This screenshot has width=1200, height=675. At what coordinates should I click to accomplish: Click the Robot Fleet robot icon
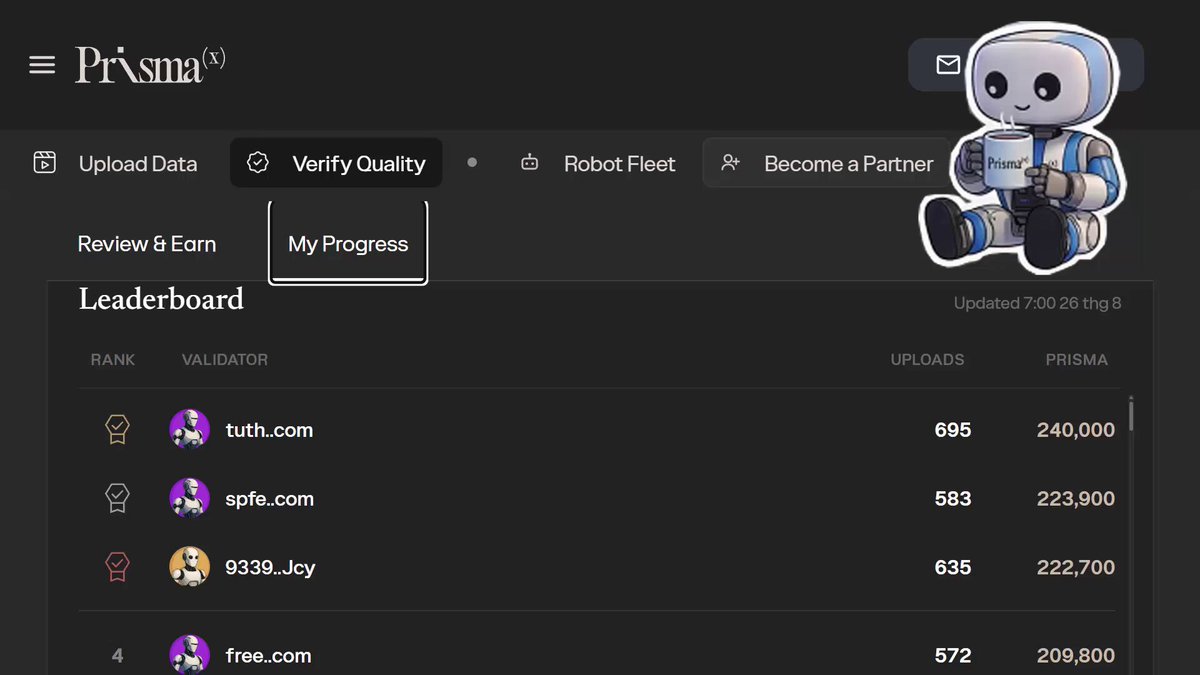[x=530, y=163]
